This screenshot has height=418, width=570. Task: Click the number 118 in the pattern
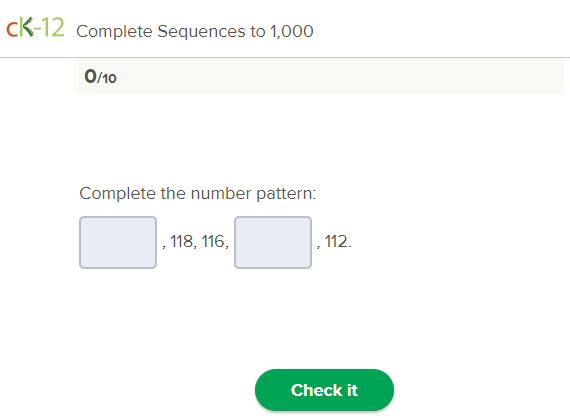click(182, 241)
